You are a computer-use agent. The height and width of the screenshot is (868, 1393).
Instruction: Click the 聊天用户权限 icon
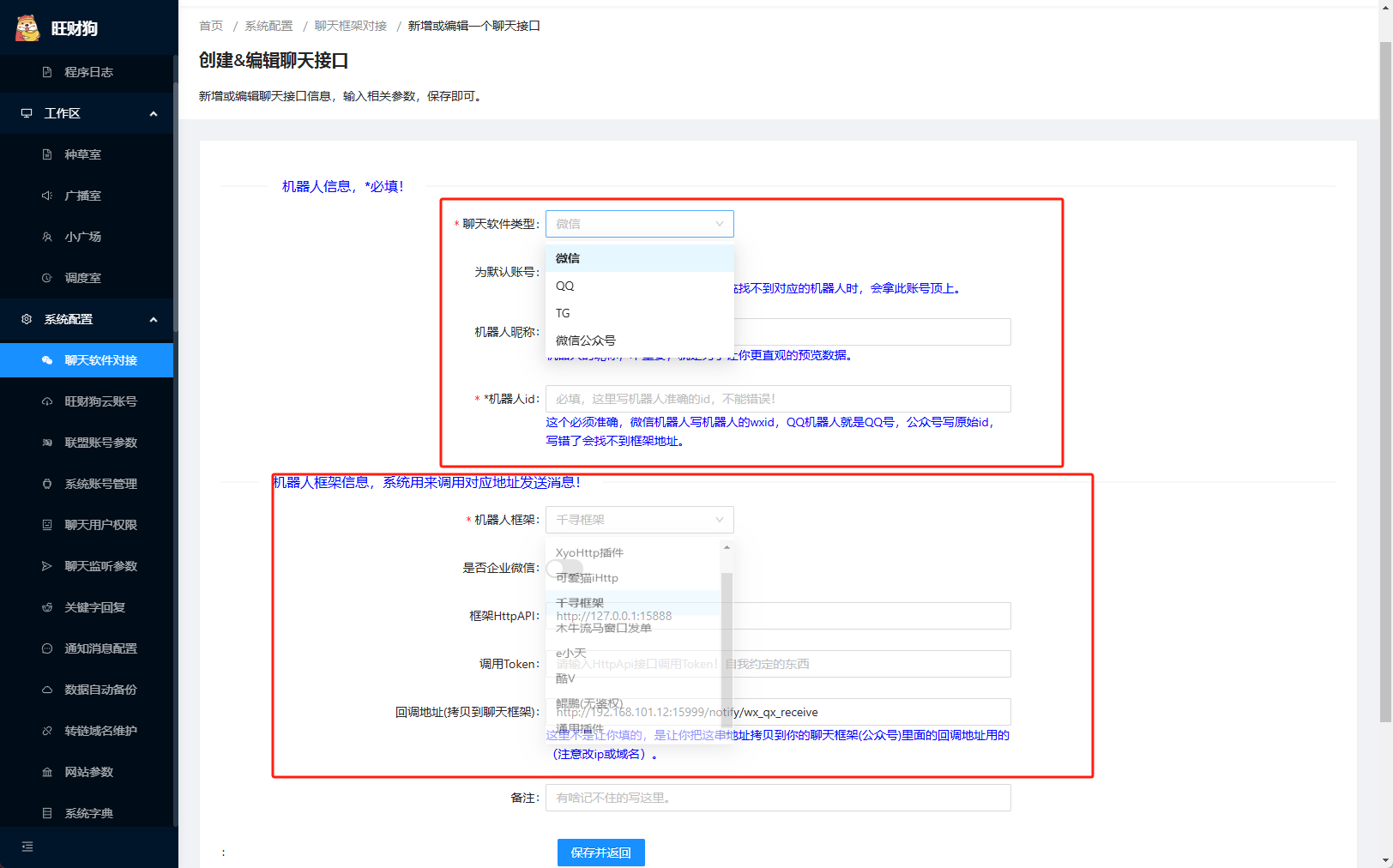click(x=47, y=525)
